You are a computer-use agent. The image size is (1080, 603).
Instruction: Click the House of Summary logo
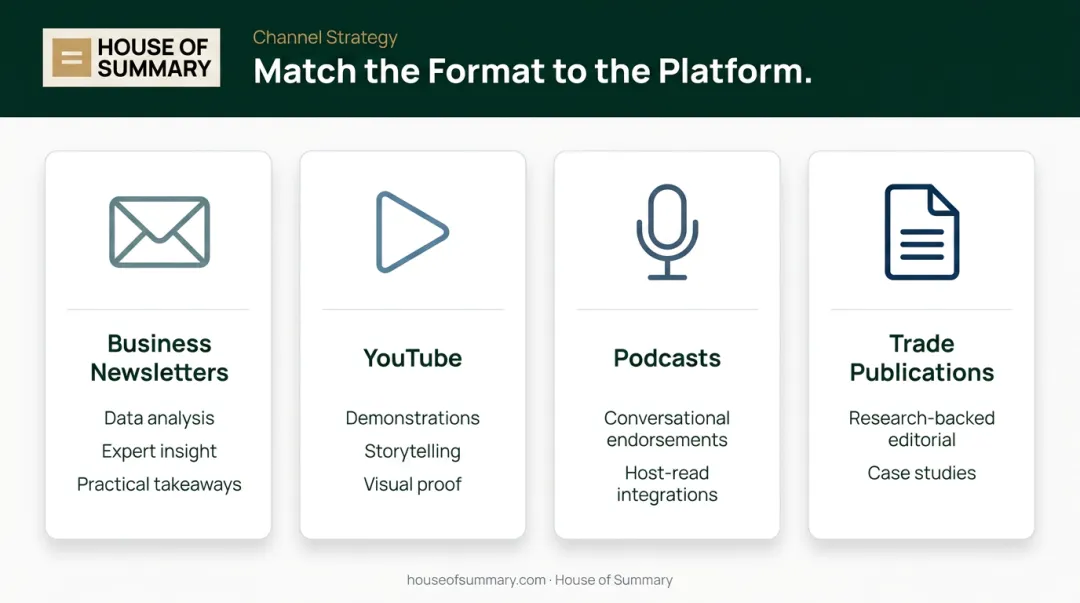pyautogui.click(x=132, y=58)
